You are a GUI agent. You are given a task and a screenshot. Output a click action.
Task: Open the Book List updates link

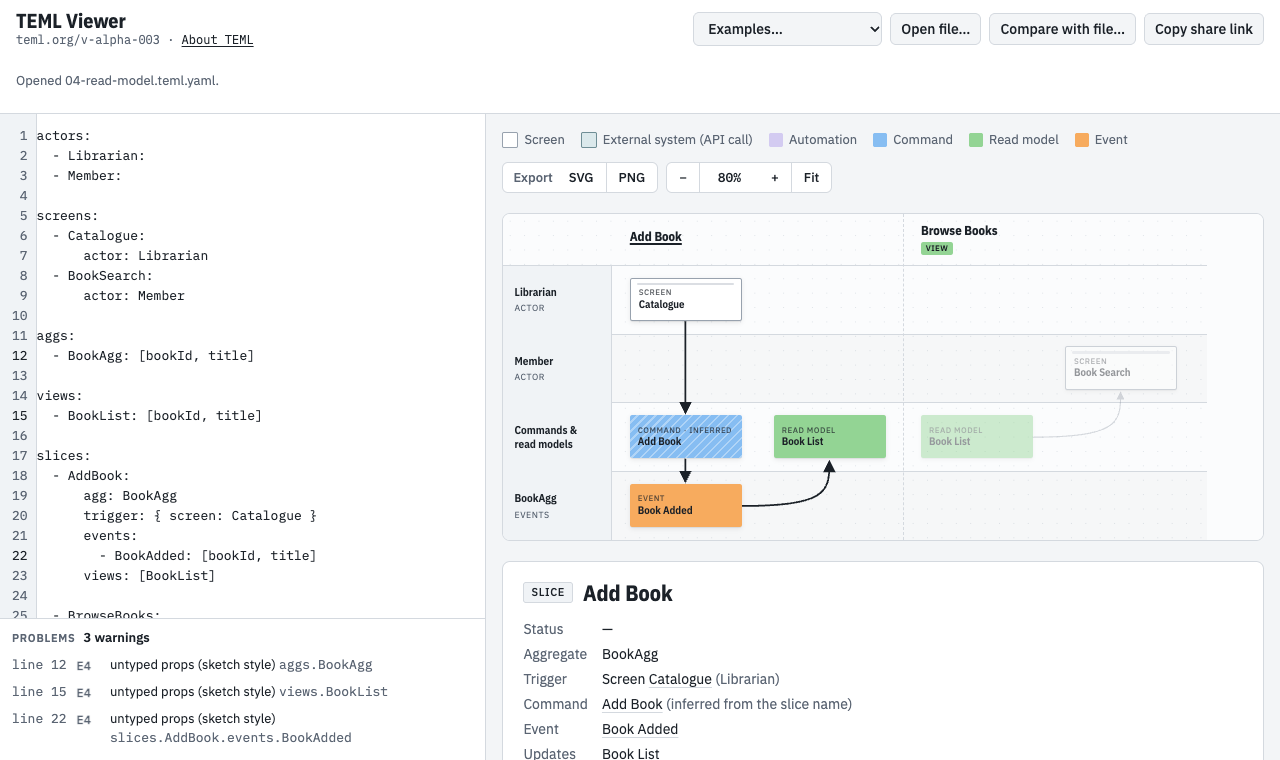click(631, 754)
